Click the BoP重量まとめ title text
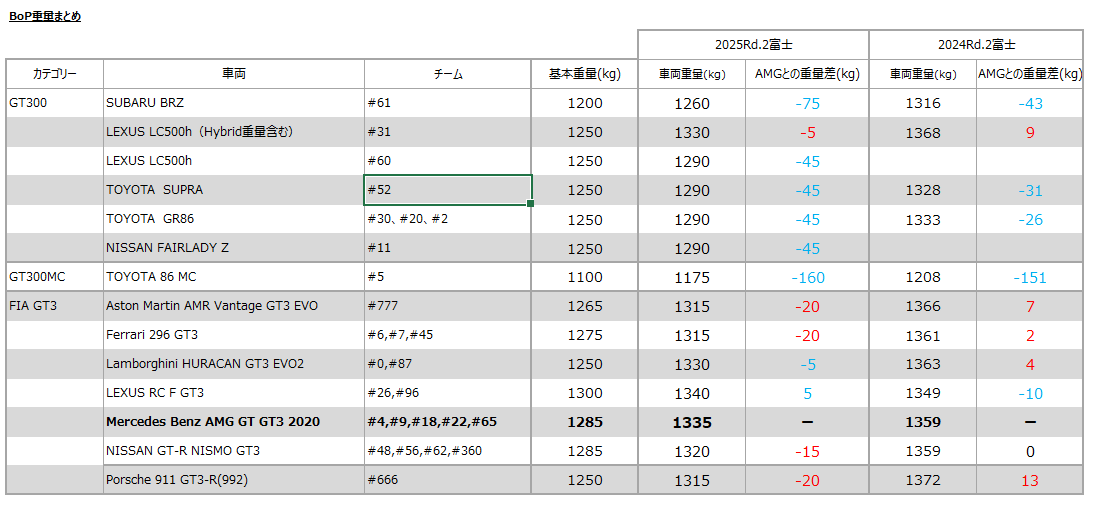This screenshot has width=1107, height=519. coord(45,16)
